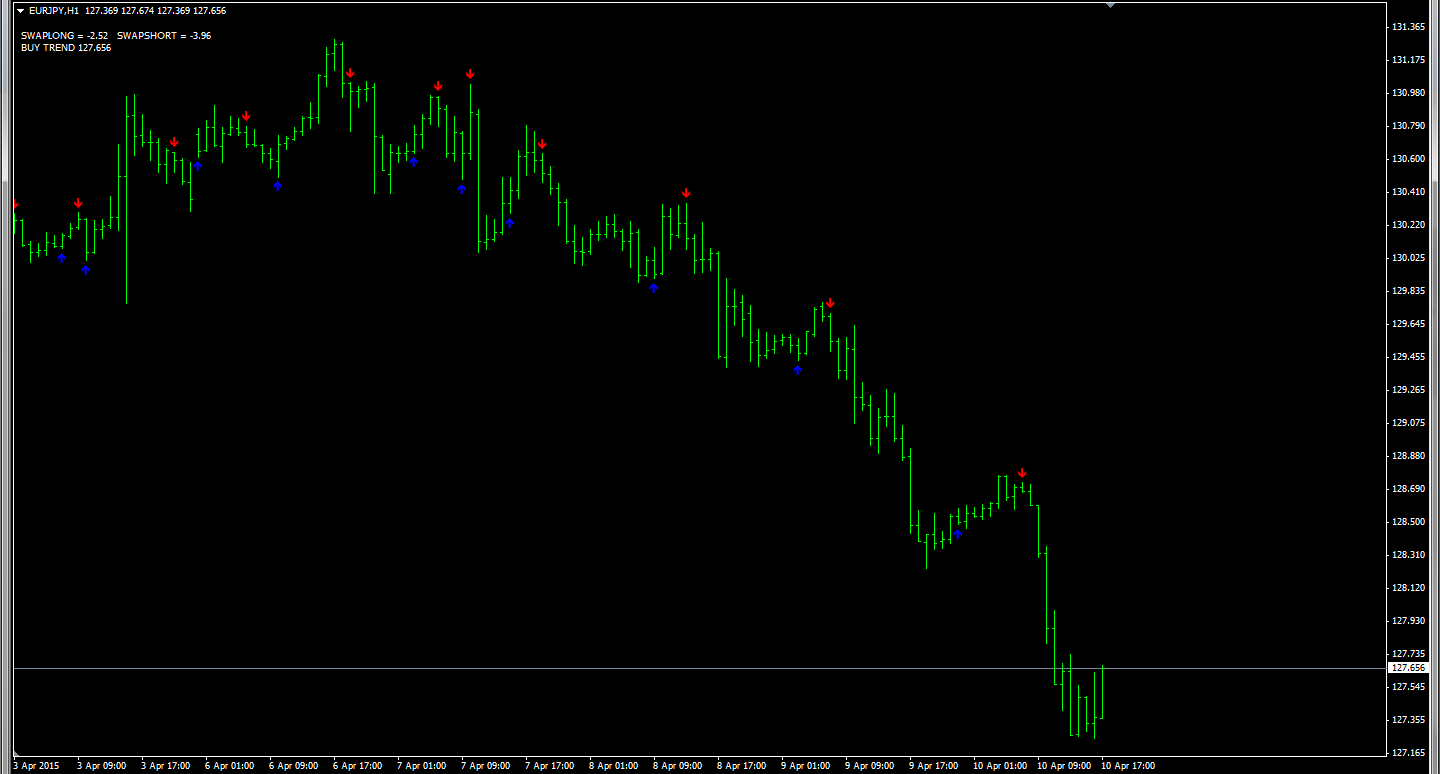Click the blue arrow below the 8 Apr 09:00 low

coord(653,288)
